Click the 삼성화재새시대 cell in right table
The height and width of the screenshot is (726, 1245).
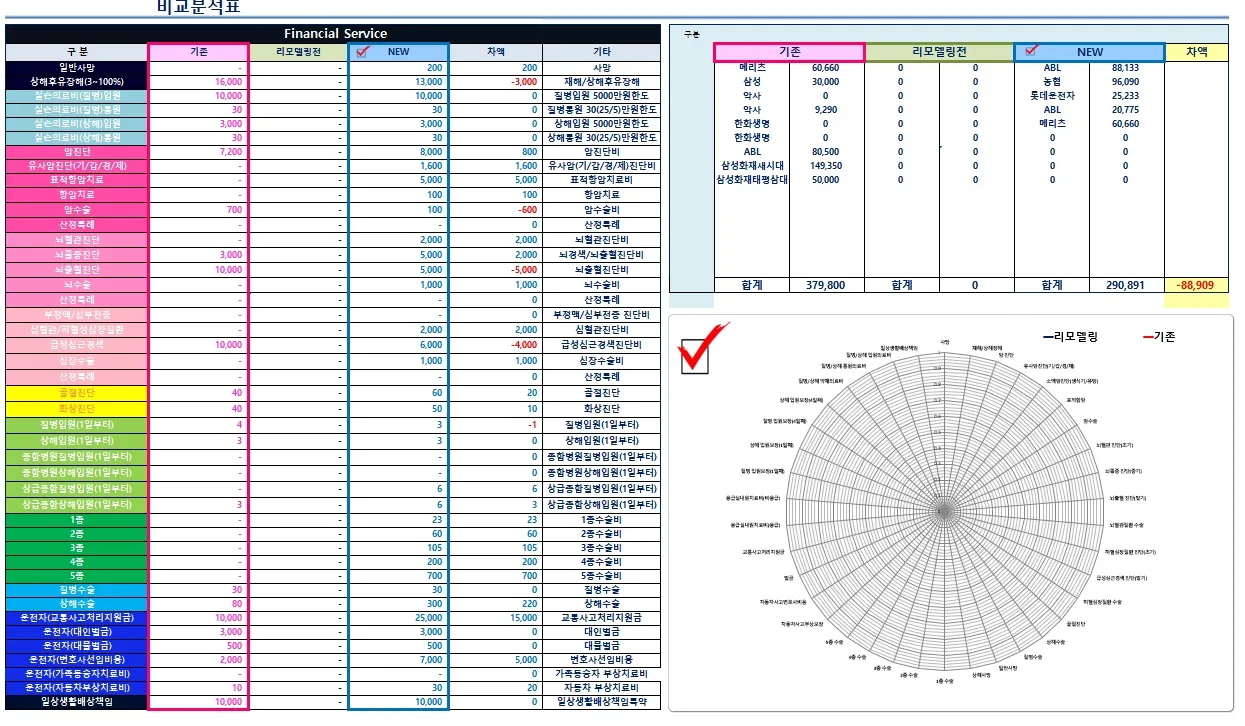pyautogui.click(x=752, y=166)
